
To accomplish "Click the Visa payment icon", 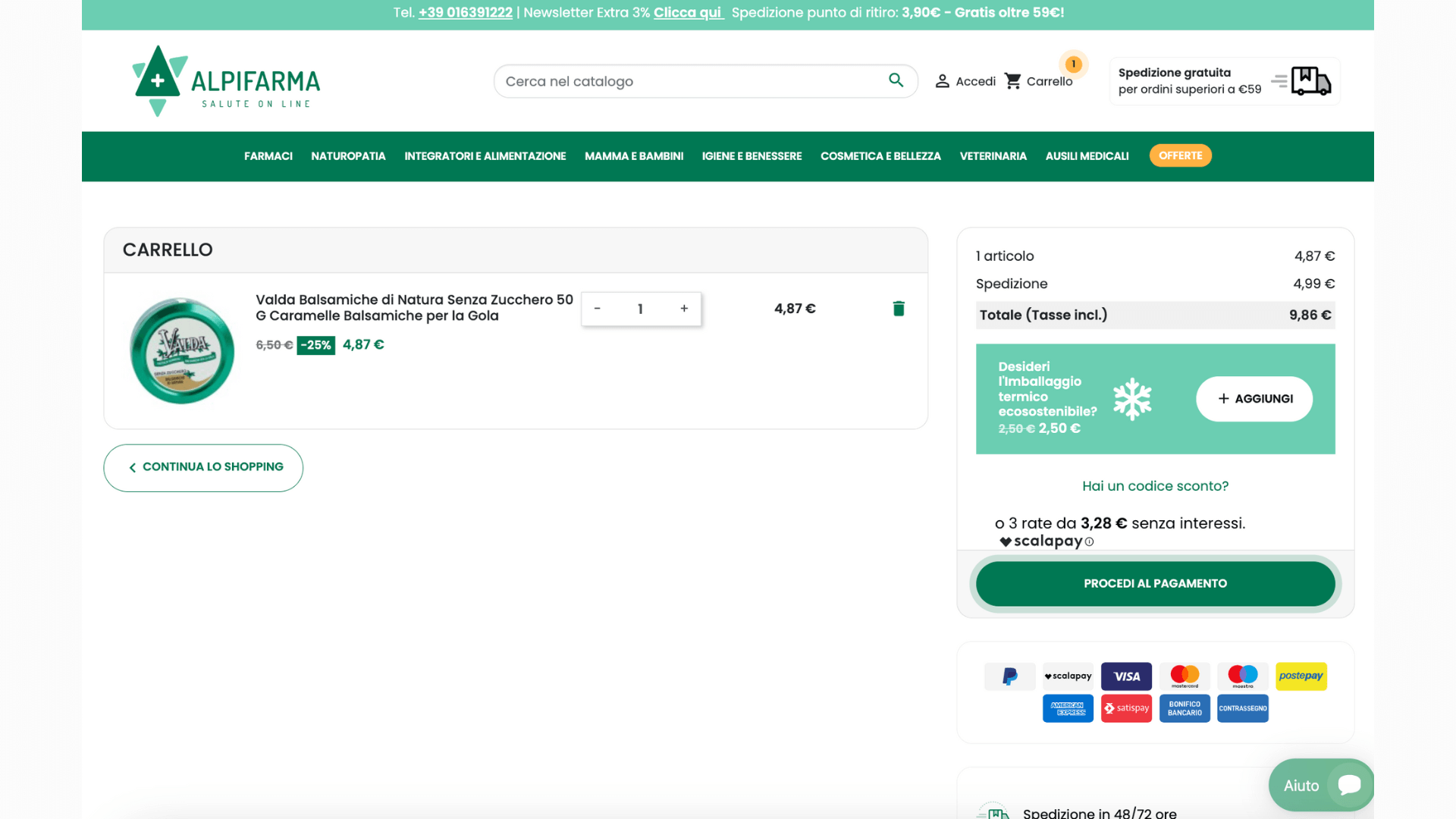I will (1126, 676).
